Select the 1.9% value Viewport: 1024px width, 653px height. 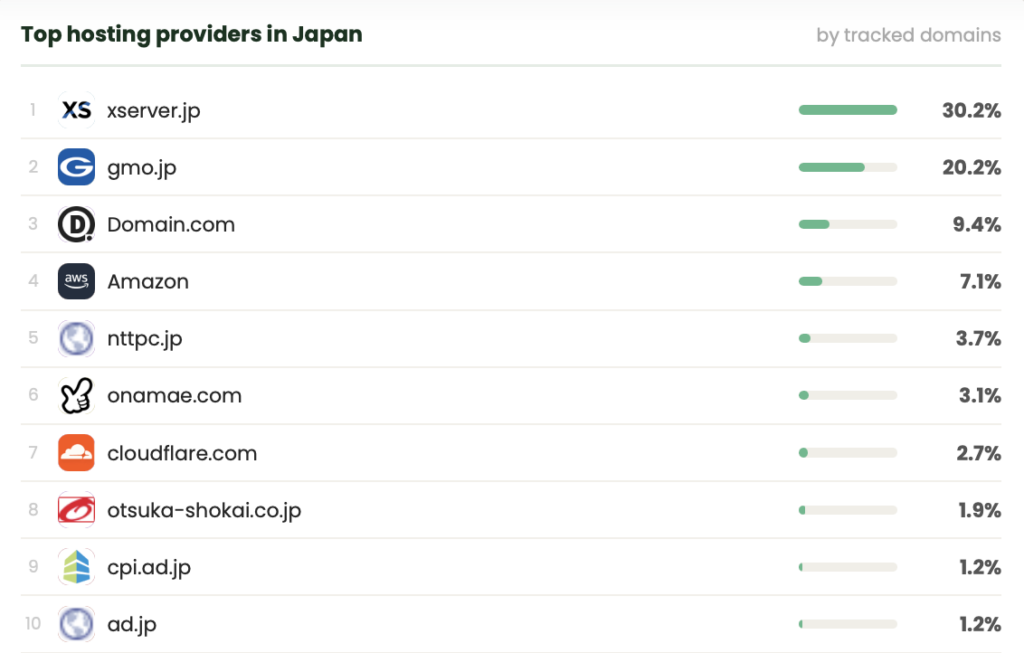coord(980,510)
